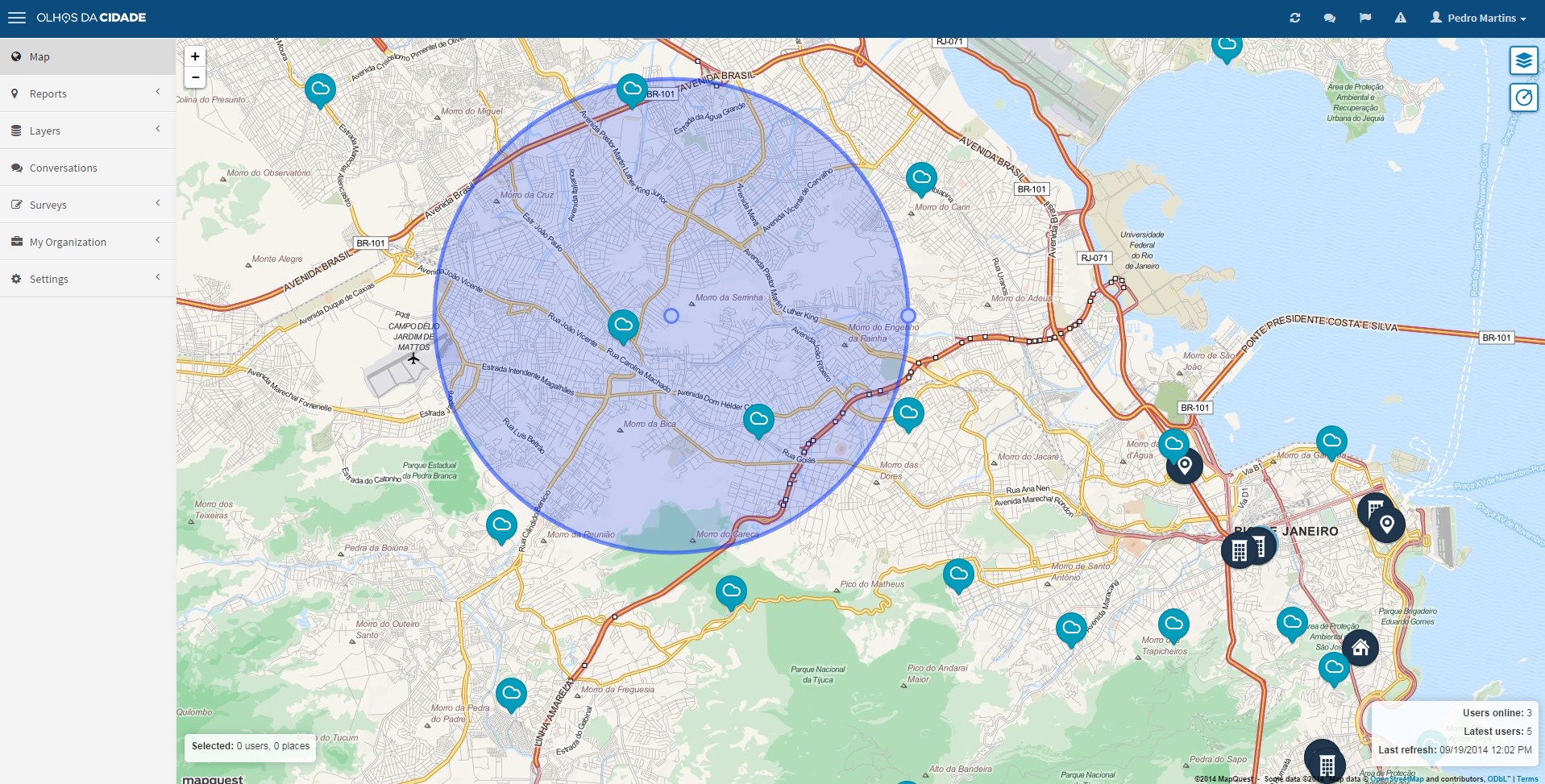Open Settings in the sidebar
This screenshot has height=784, width=1545.
point(88,279)
